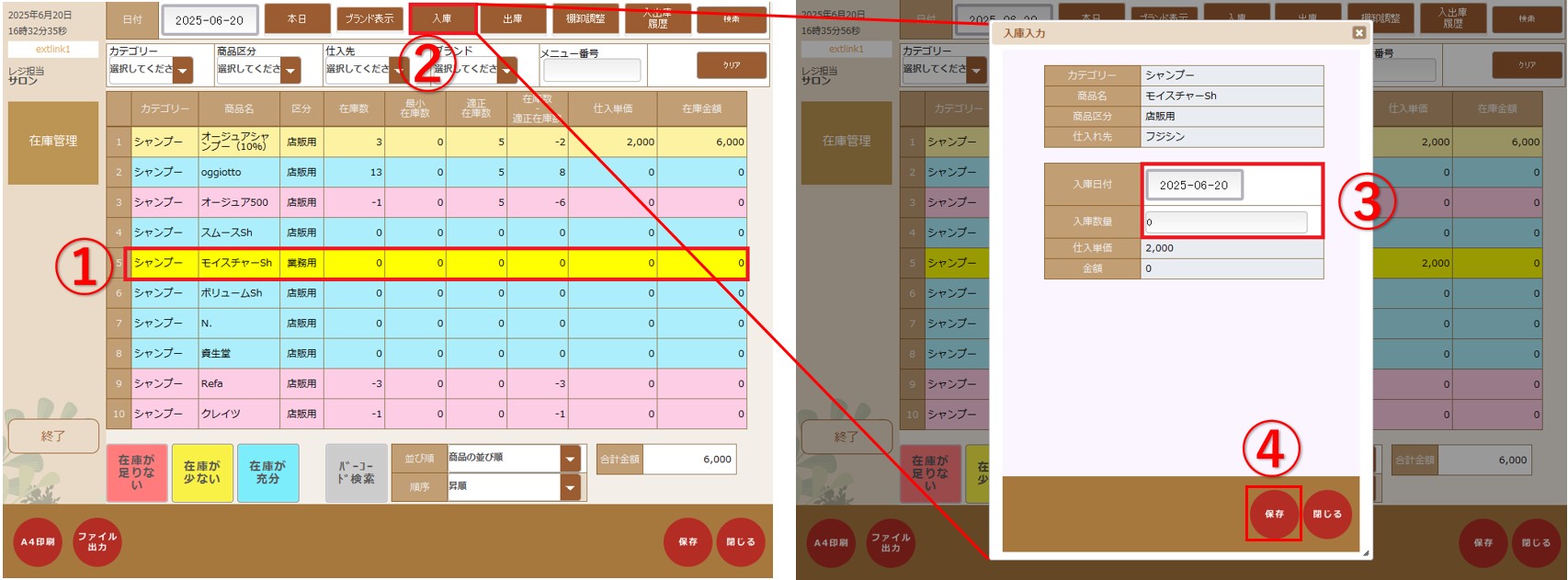This screenshot has width=1568, height=580.
Task: Click the ブランド表示 button on the undimmed screen
Action: coord(369,18)
